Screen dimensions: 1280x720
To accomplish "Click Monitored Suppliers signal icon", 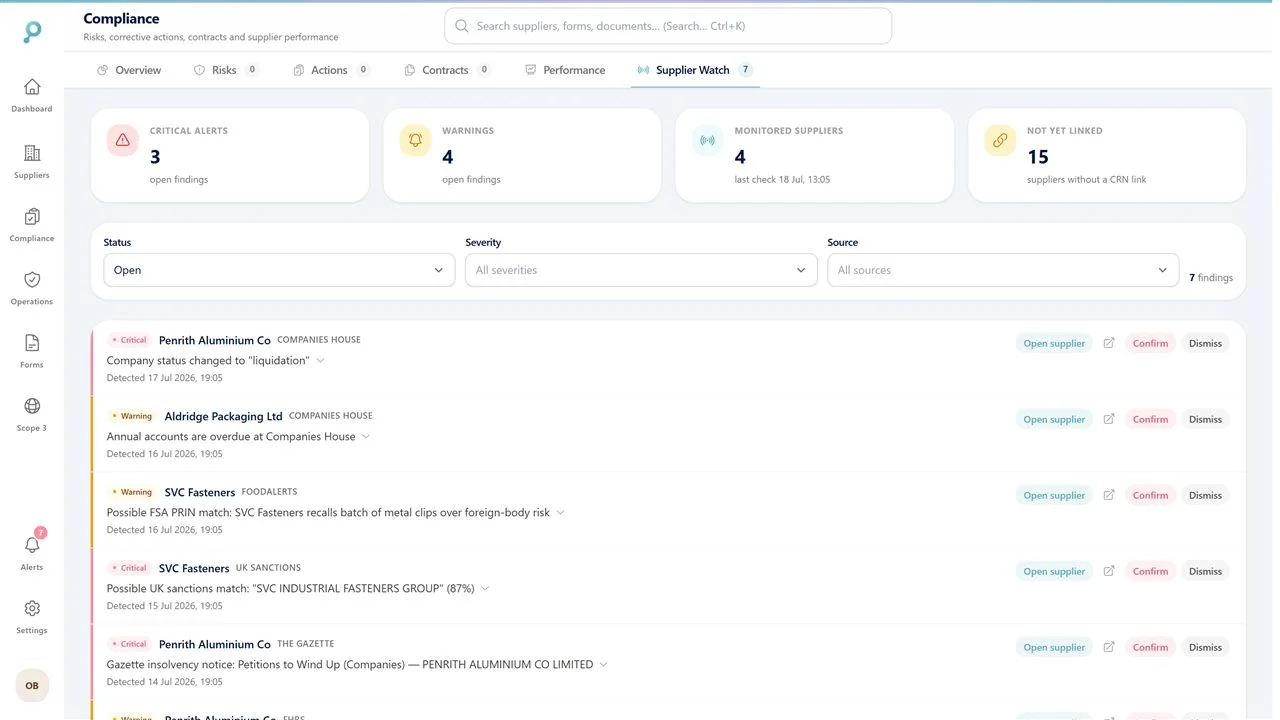I will tap(708, 140).
